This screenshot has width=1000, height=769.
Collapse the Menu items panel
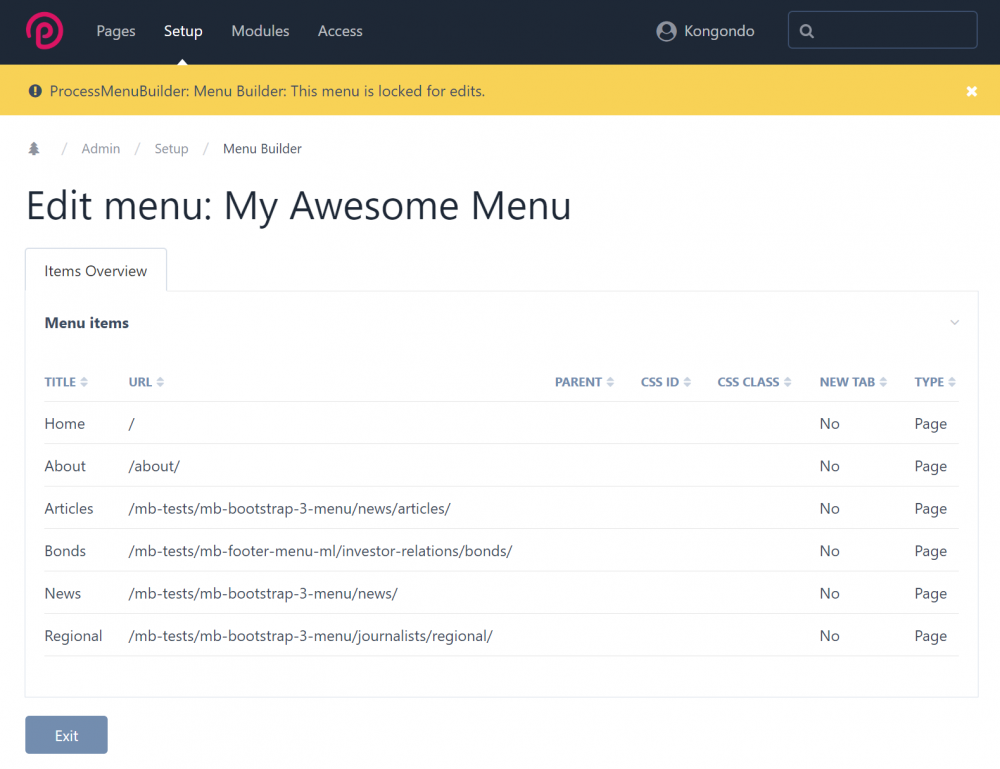point(954,323)
